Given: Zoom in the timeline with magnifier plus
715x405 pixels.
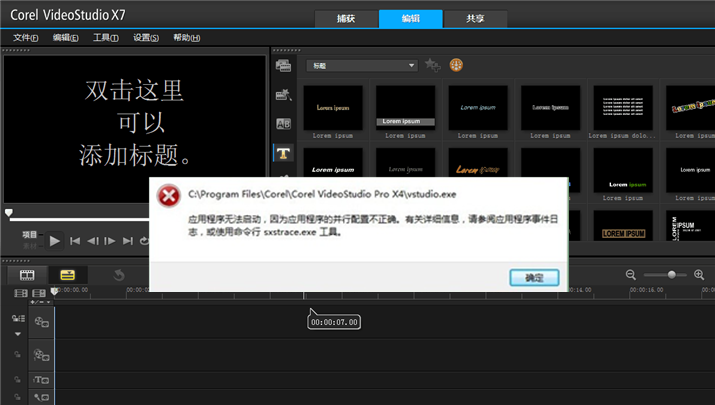Looking at the screenshot, I should [699, 275].
